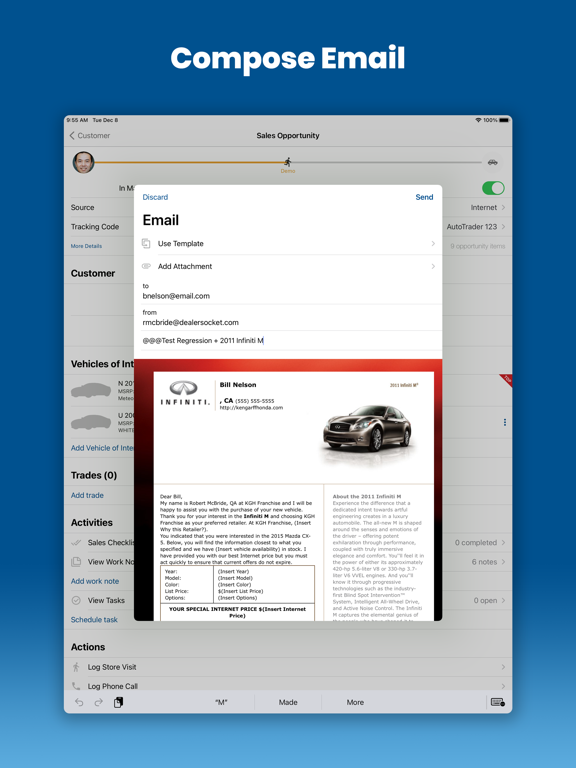Tap battery status icon
Image resolution: width=576 pixels, height=768 pixels.
[x=504, y=120]
